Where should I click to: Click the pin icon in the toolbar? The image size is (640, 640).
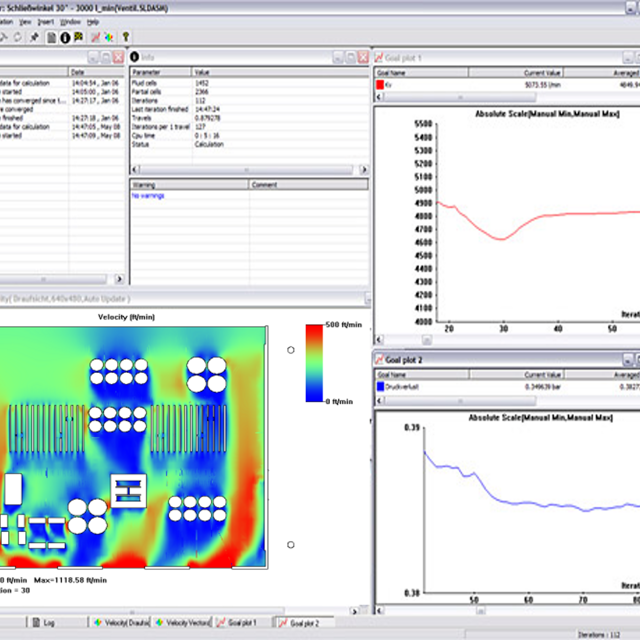tap(35, 37)
